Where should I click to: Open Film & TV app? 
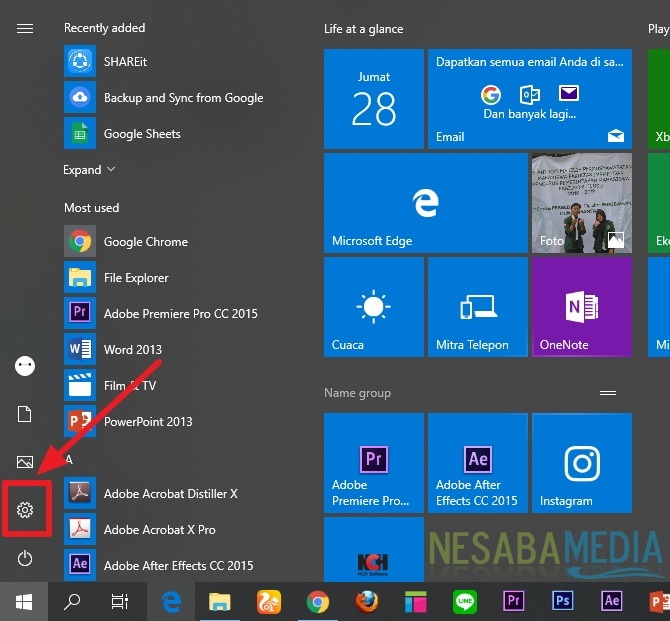point(171,386)
